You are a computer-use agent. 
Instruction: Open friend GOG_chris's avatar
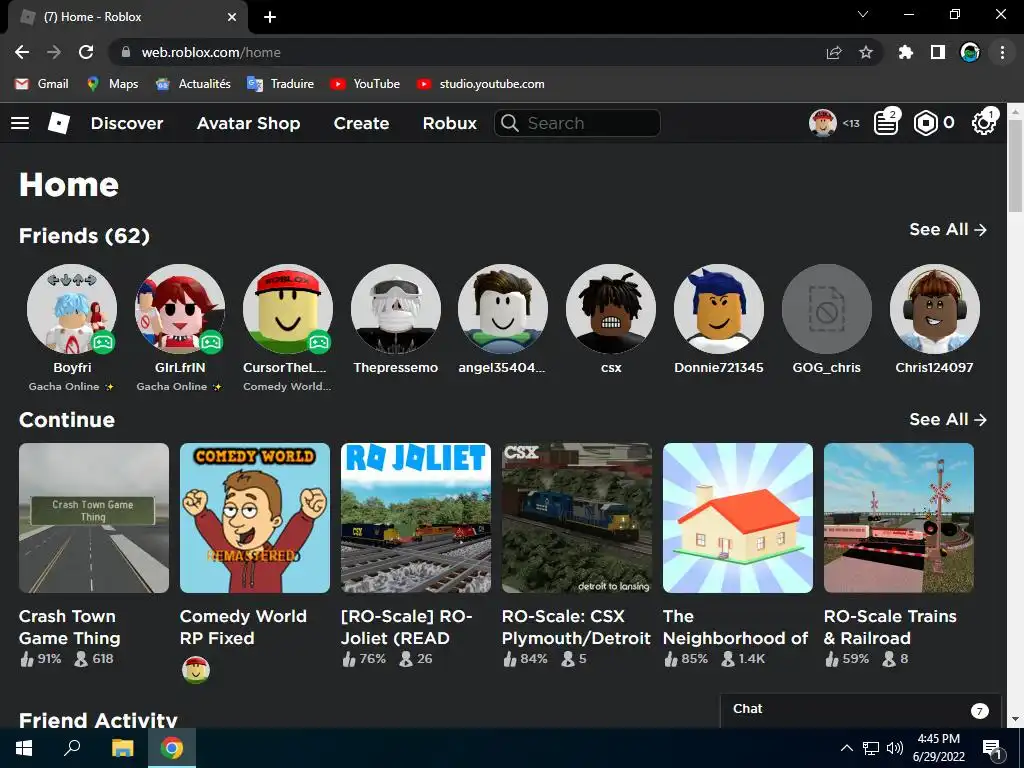826,309
